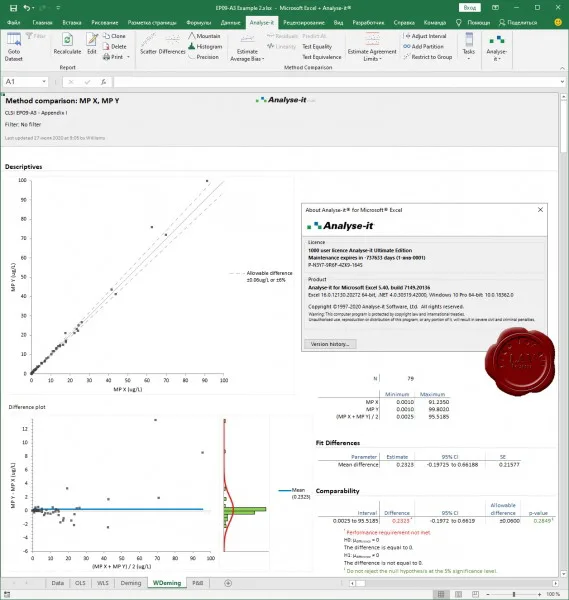
Task: Open the WLS sheet tab
Action: tap(103, 583)
